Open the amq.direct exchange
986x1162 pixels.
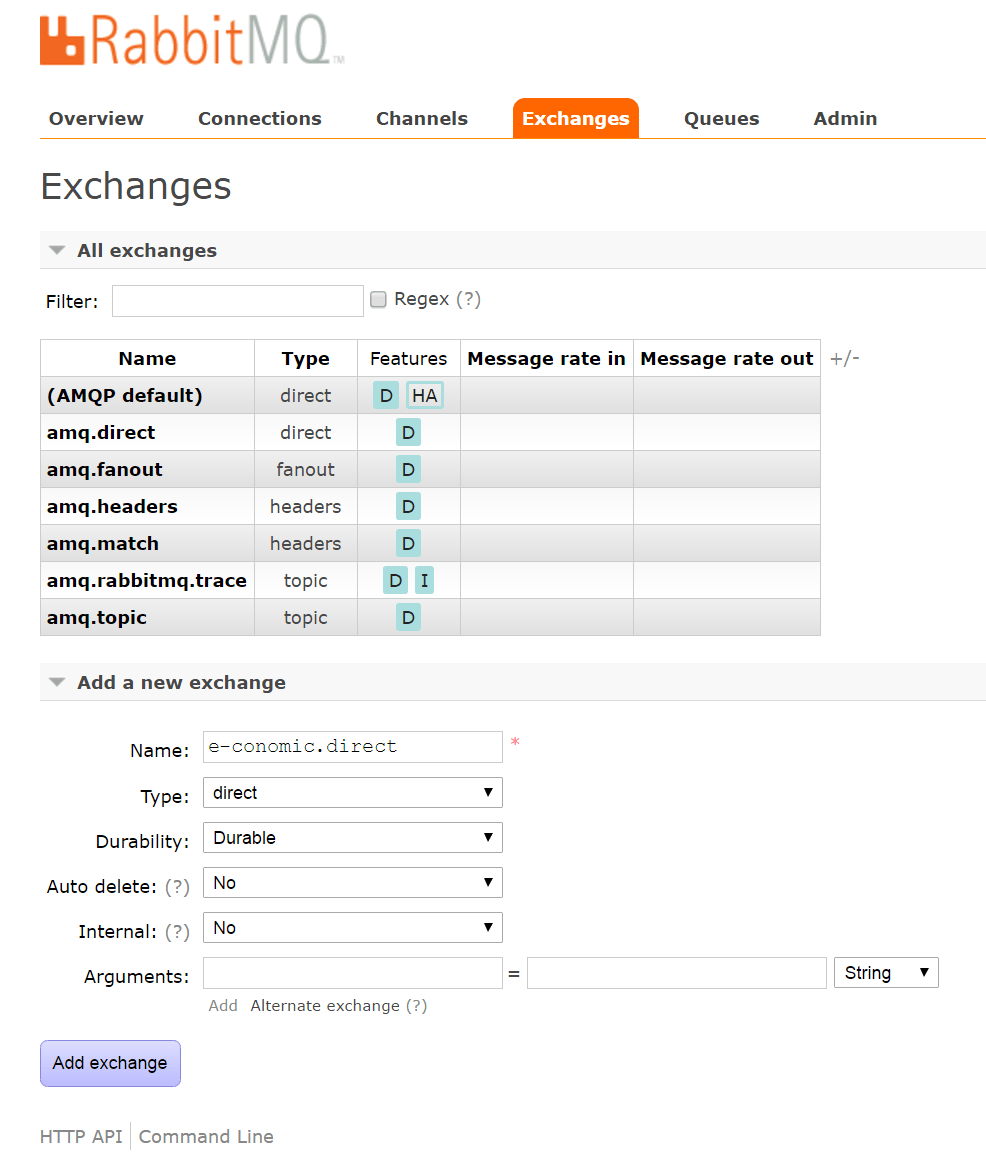(x=101, y=433)
